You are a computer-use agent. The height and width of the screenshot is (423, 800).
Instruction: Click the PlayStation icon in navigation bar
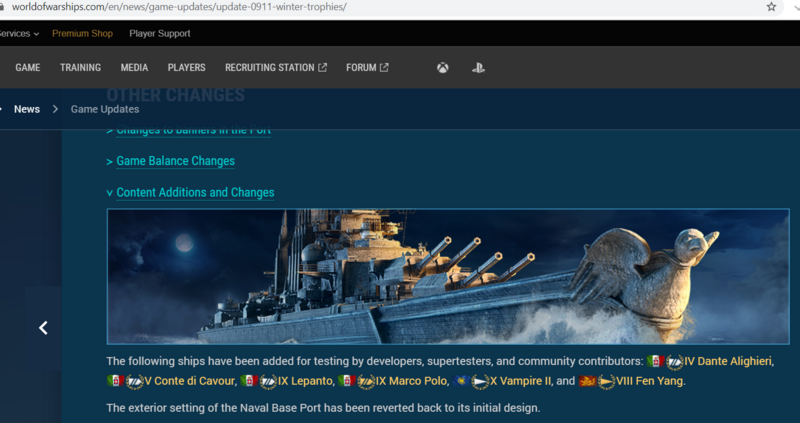click(x=480, y=68)
